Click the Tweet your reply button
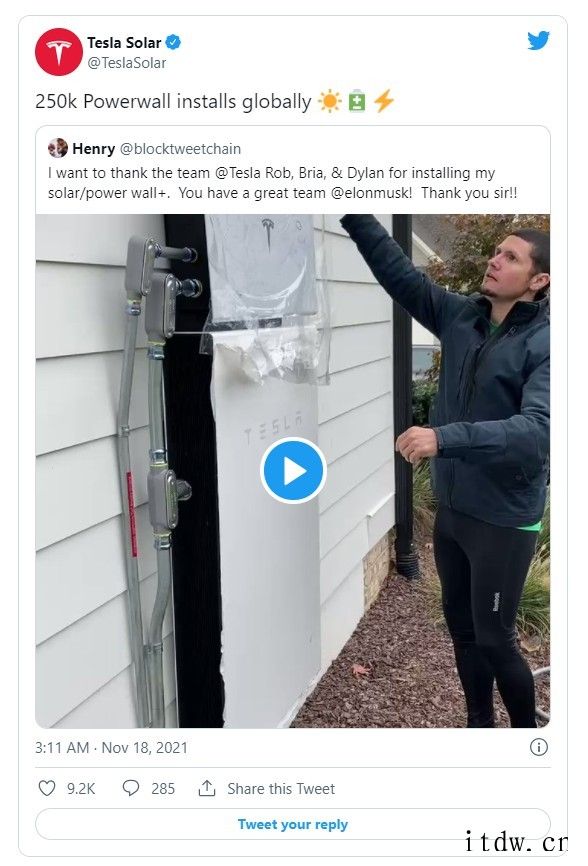 pyautogui.click(x=293, y=825)
